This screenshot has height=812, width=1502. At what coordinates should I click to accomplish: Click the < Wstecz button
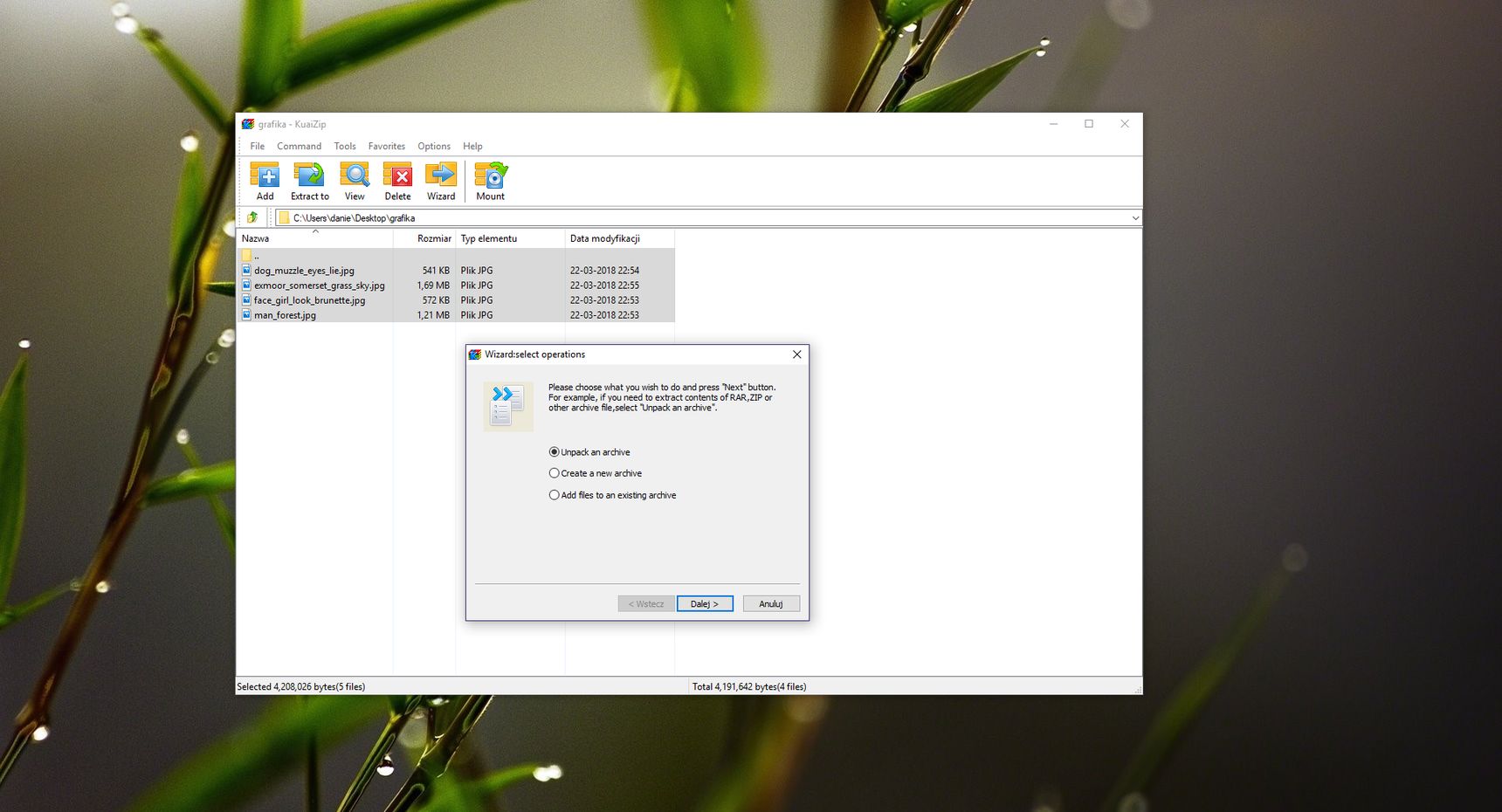pyautogui.click(x=646, y=604)
